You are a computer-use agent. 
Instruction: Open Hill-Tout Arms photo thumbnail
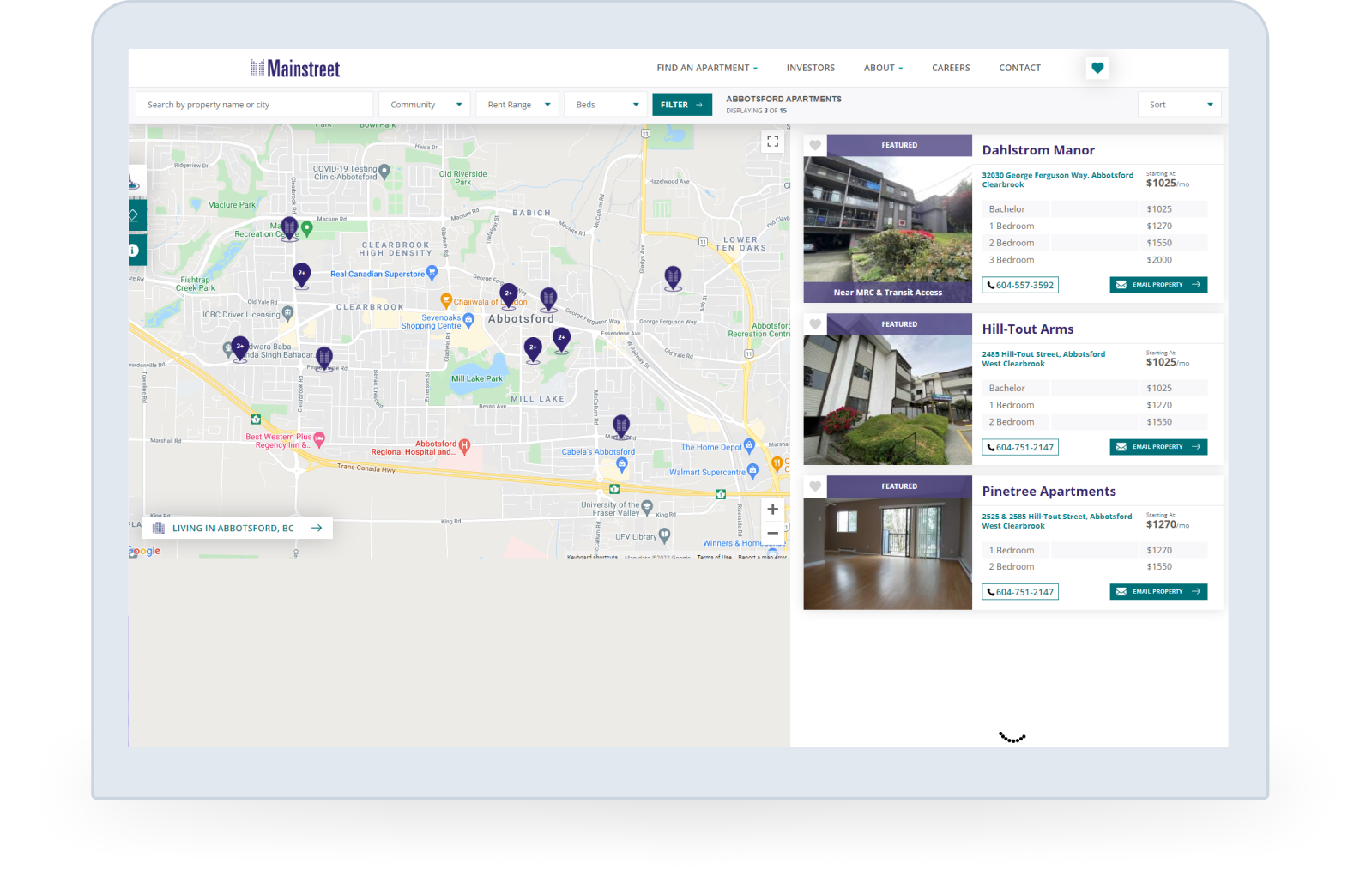coord(887,390)
